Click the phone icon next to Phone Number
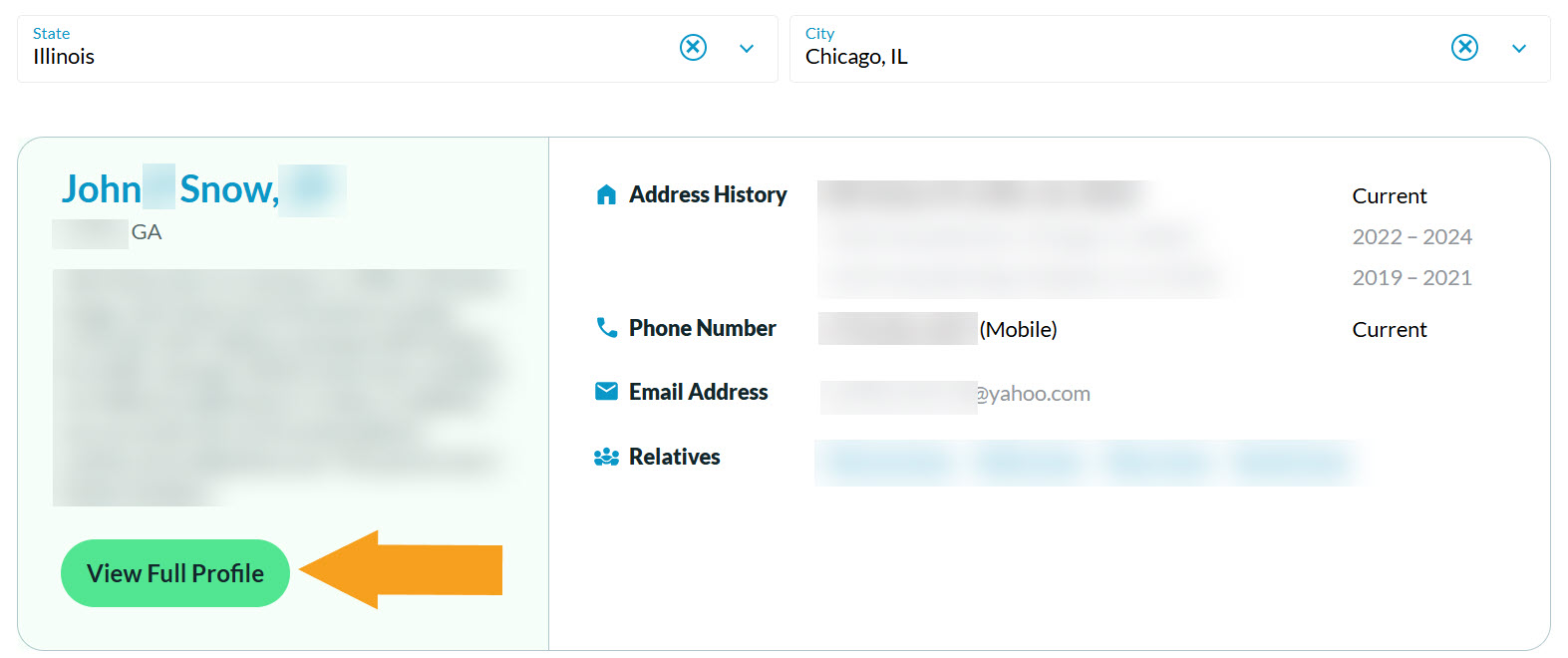Image resolution: width=1568 pixels, height=658 pixels. pos(606,326)
